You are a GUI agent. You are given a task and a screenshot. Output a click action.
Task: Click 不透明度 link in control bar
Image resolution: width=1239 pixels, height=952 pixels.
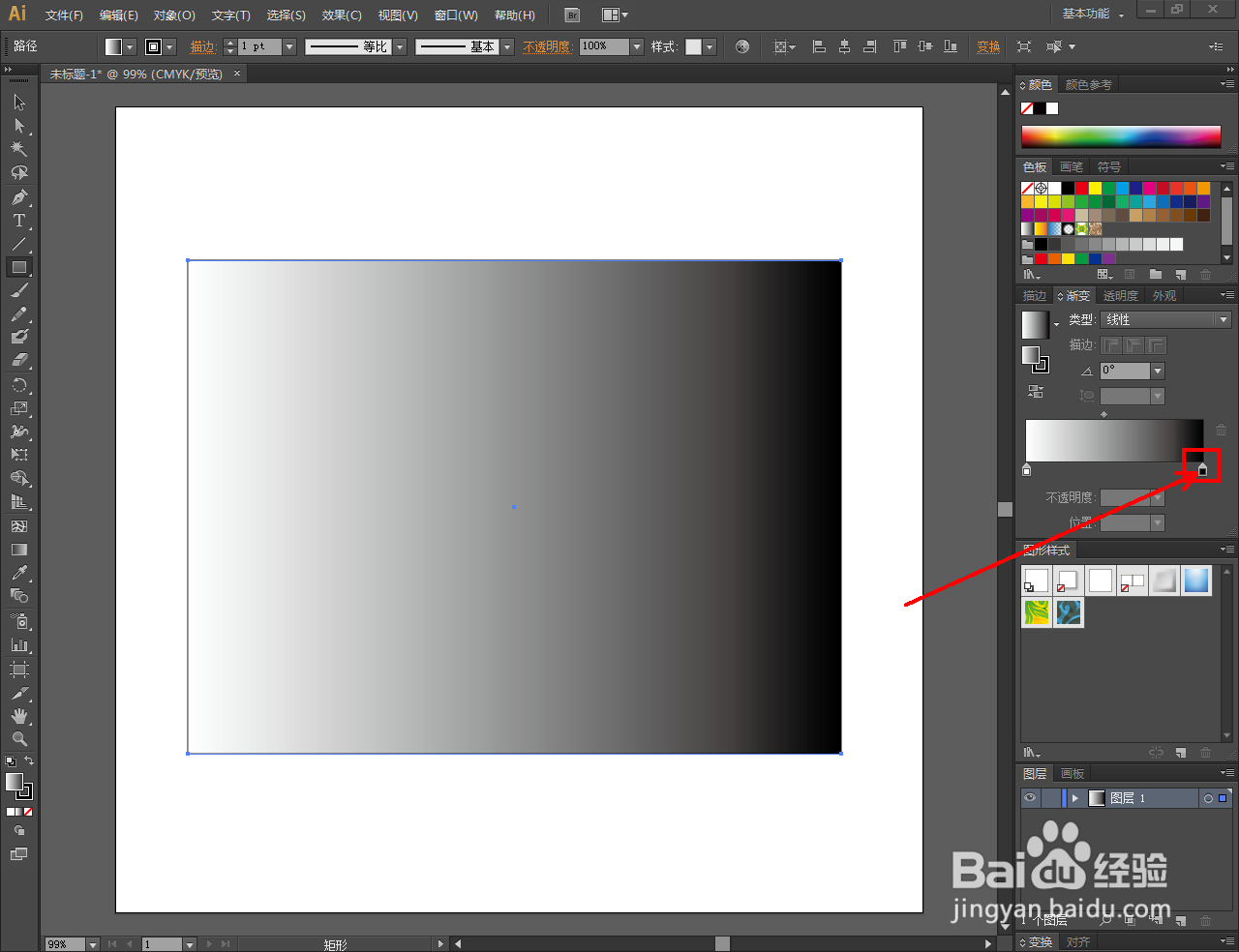(x=547, y=47)
